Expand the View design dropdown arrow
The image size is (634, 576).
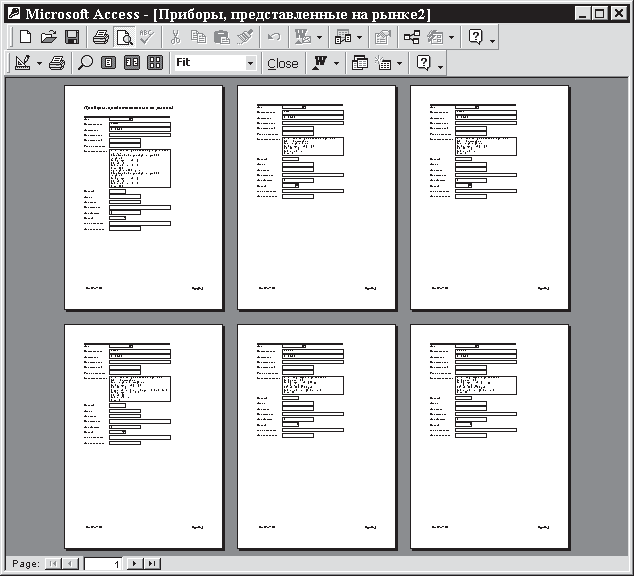[x=39, y=63]
